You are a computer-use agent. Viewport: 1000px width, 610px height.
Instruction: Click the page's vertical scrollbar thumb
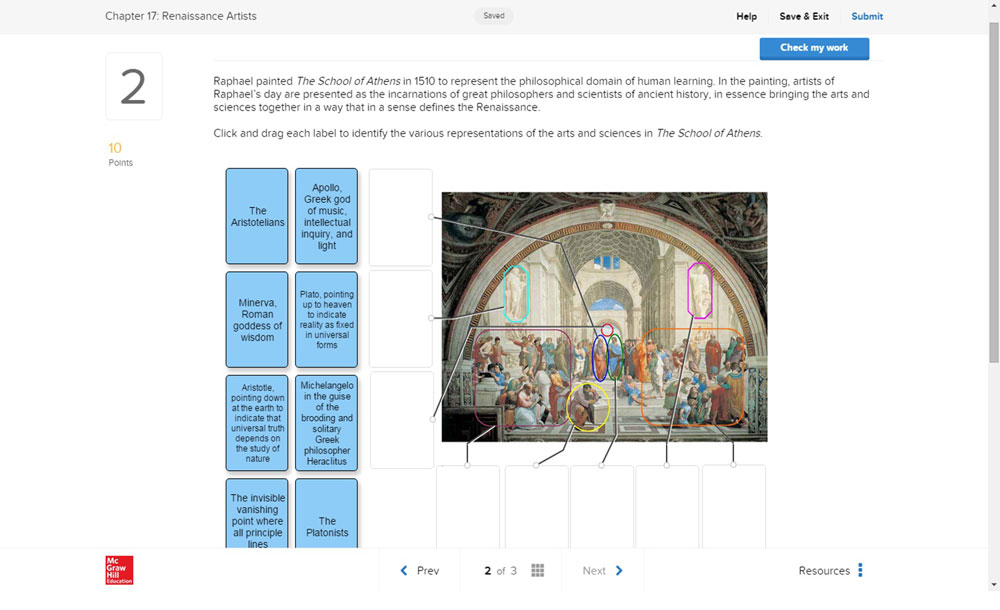(994, 193)
